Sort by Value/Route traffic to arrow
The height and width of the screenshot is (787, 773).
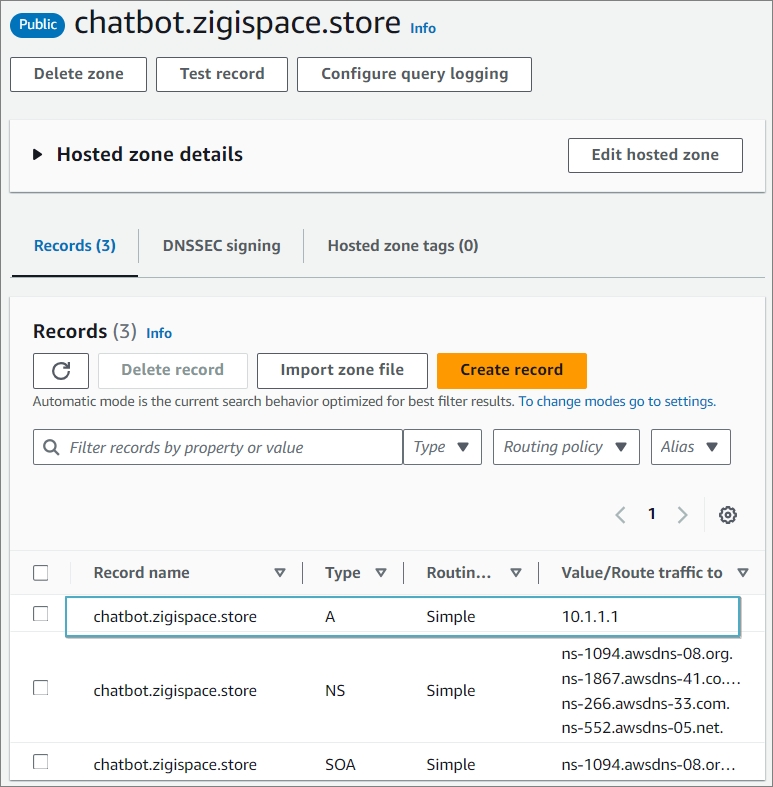tap(743, 572)
